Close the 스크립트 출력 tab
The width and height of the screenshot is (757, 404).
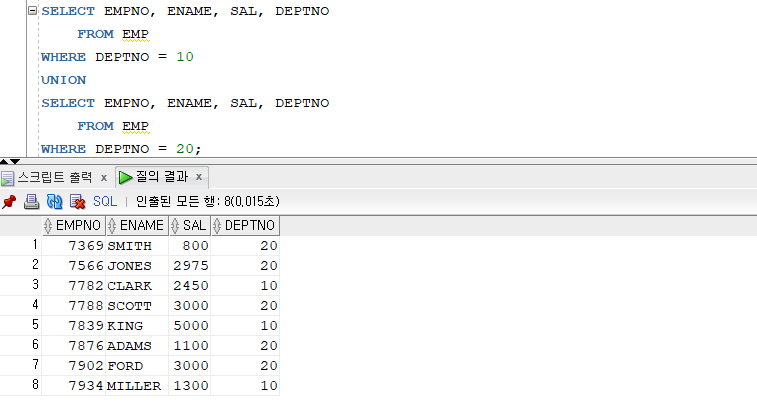pyautogui.click(x=104, y=178)
